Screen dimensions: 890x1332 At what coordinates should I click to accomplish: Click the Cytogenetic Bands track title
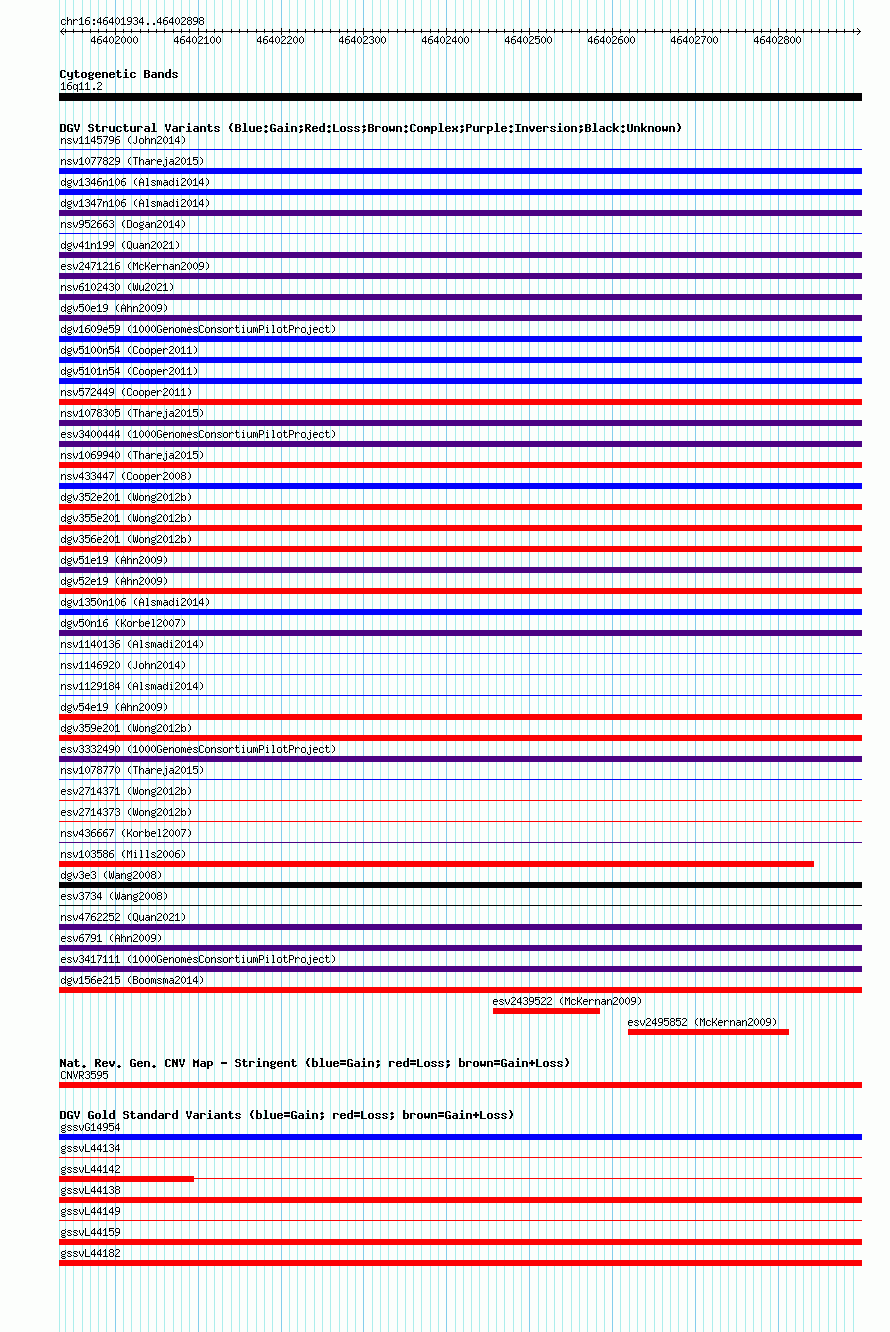click(x=119, y=74)
